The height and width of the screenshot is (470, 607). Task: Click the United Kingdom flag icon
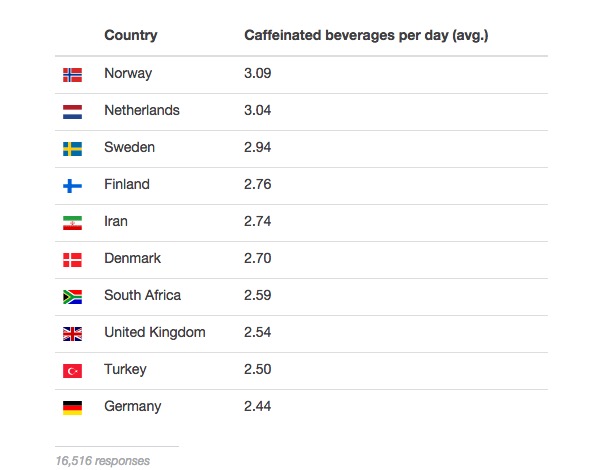[x=72, y=333]
